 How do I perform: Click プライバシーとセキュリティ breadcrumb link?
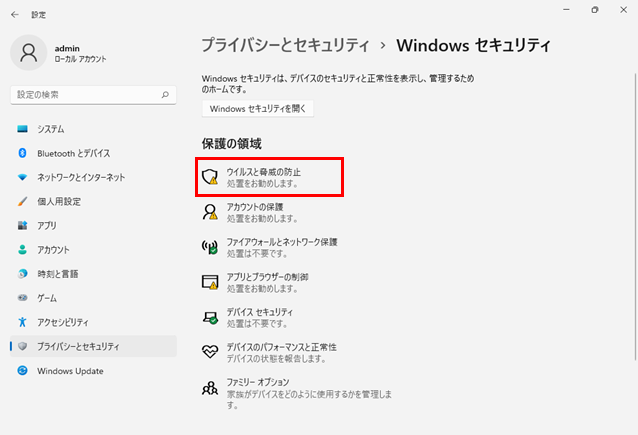coord(285,45)
